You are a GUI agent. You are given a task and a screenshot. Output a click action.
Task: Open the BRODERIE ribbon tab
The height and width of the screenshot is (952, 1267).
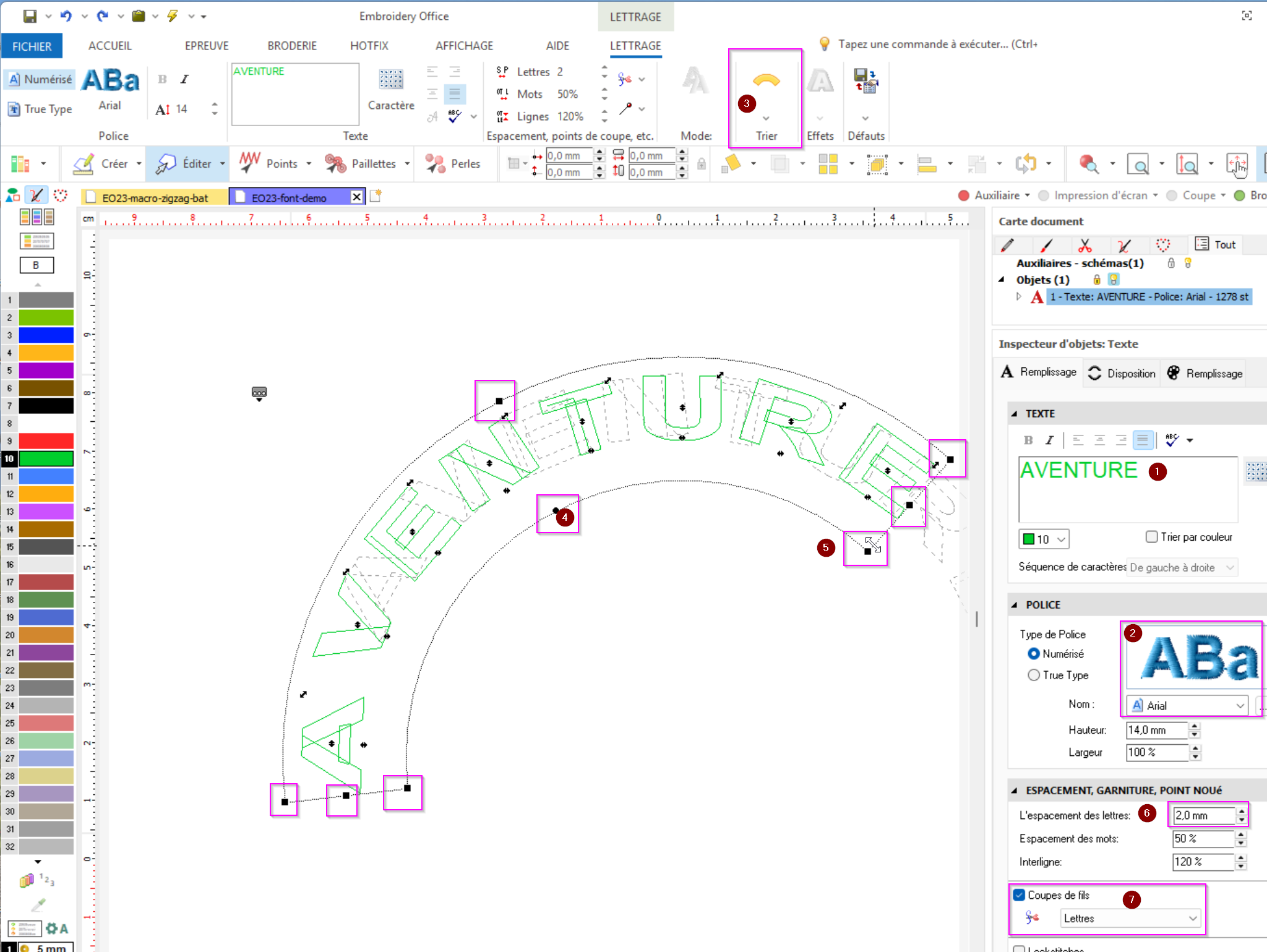pos(292,46)
